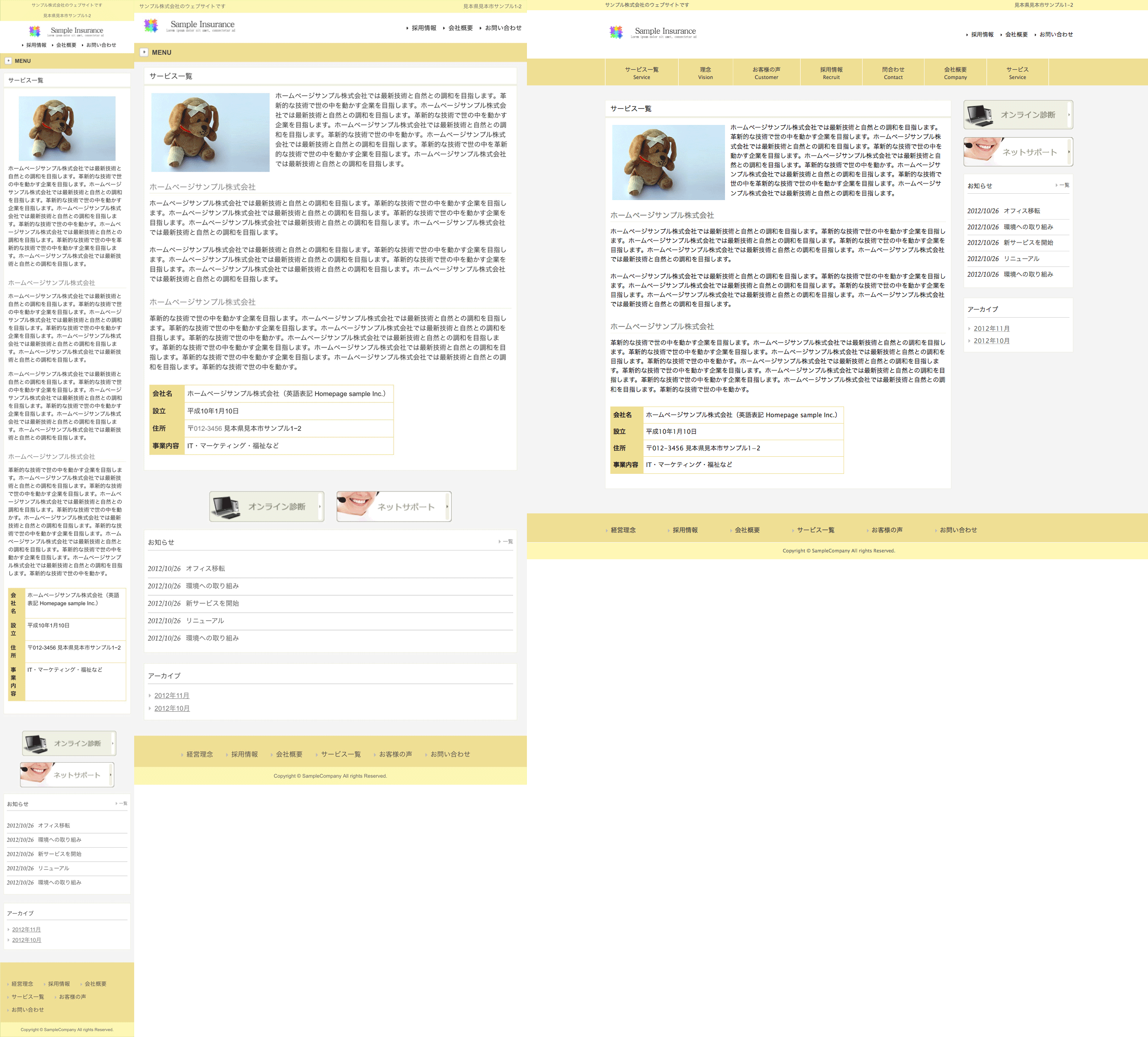Screen dimensions: 1148x1037
Task: Open the 採用情報 Recruit navigation tab
Action: point(831,73)
